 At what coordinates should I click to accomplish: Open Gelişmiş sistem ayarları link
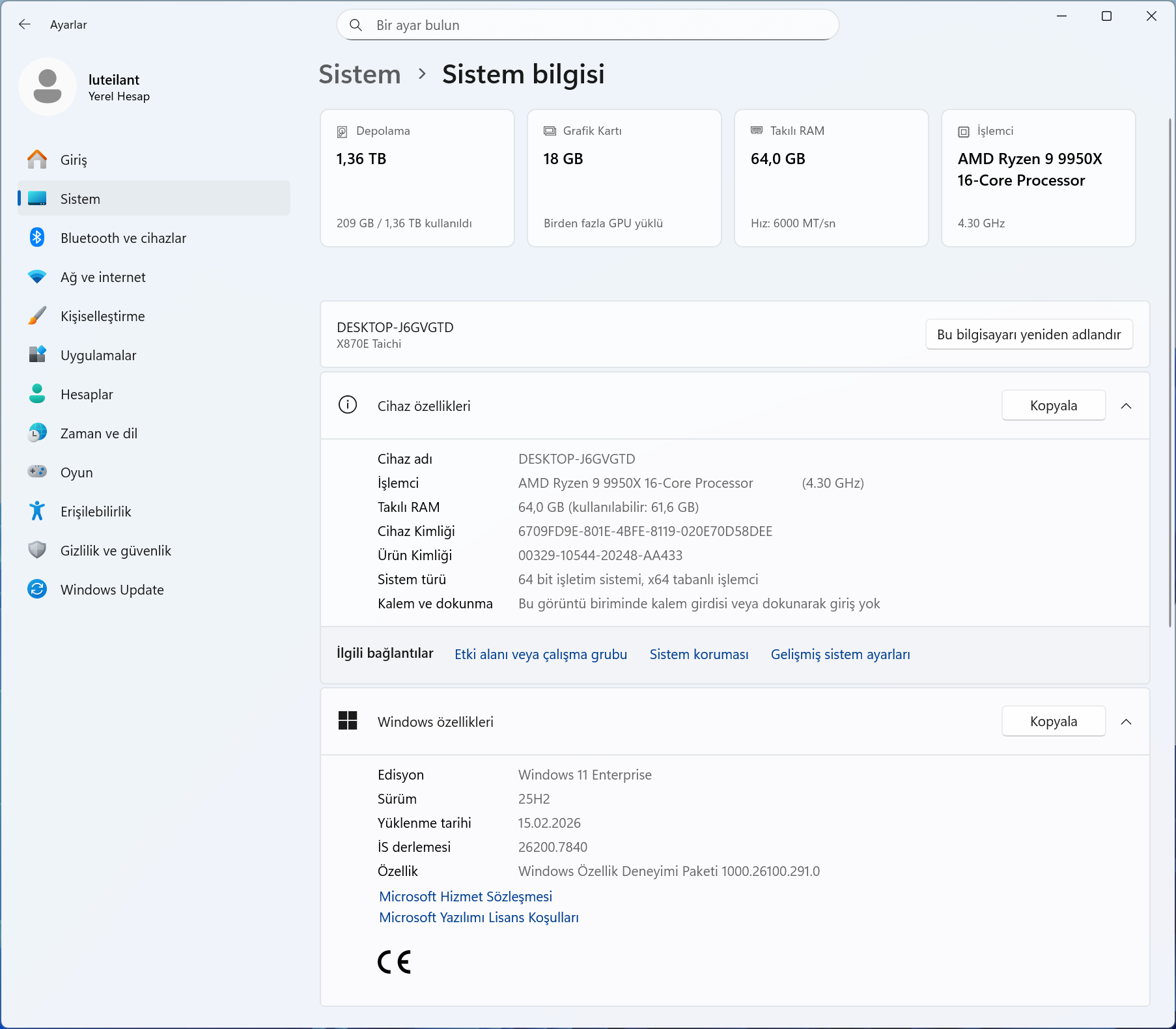(841, 655)
